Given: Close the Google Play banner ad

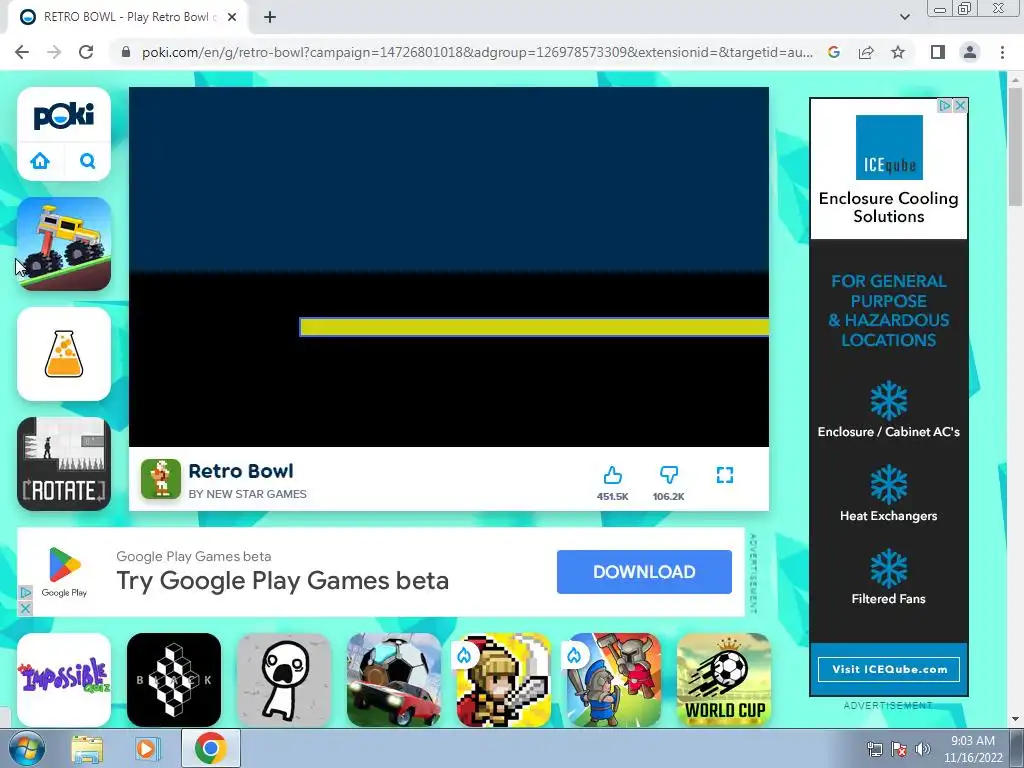Looking at the screenshot, I should click(x=25, y=609).
